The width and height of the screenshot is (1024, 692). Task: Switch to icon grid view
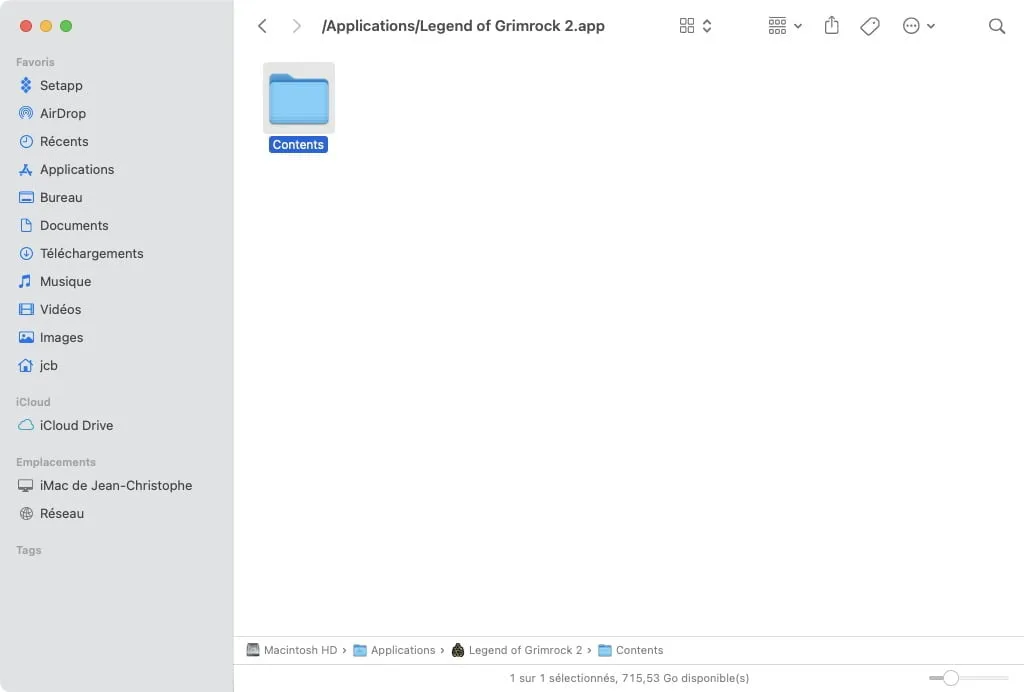click(x=686, y=26)
